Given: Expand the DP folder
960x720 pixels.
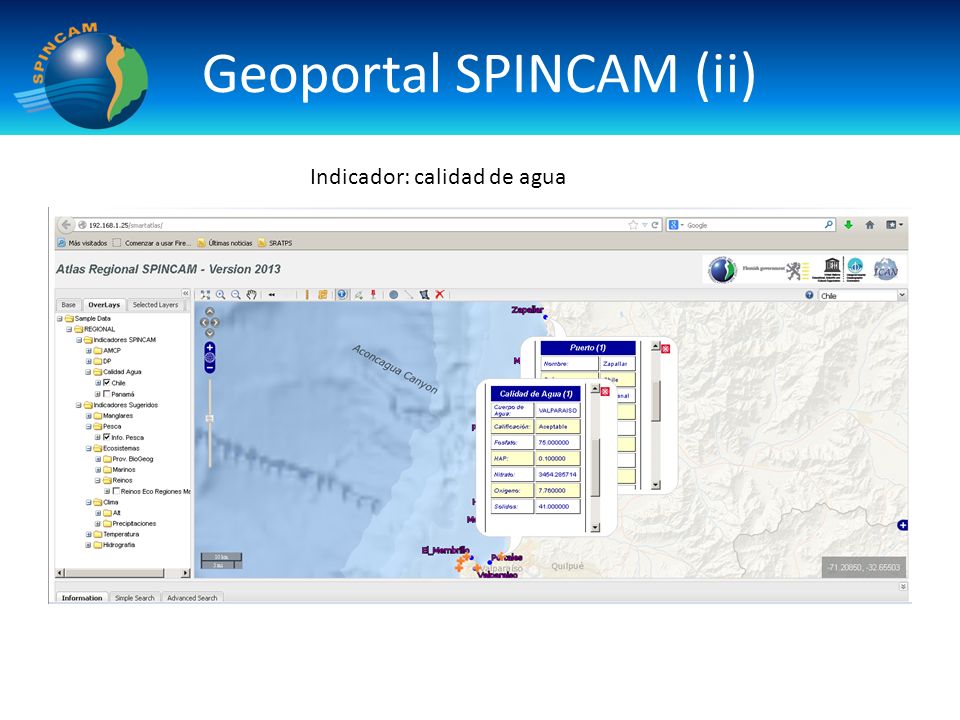Looking at the screenshot, I should (88, 361).
